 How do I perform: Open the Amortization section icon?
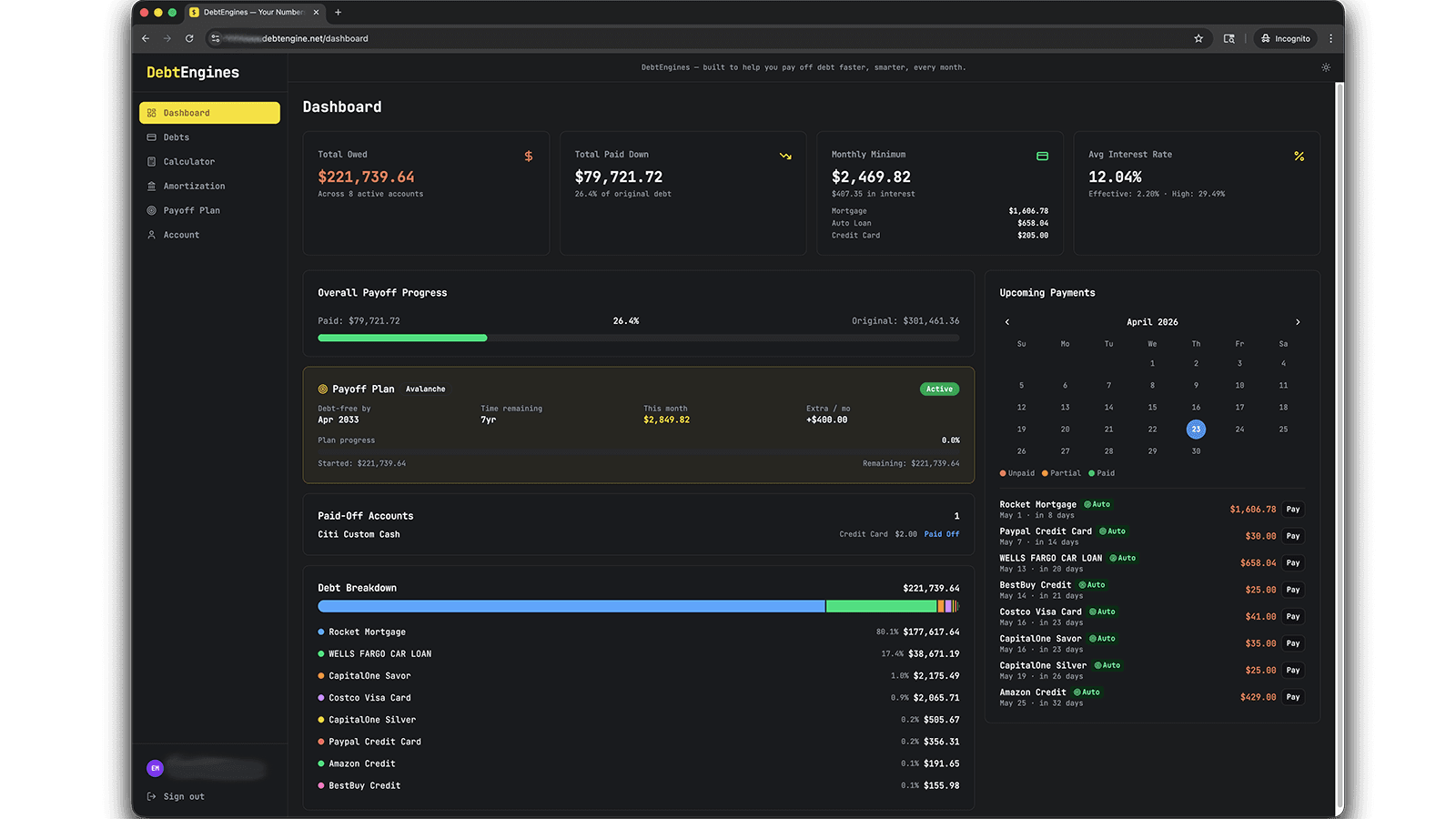pos(152,186)
